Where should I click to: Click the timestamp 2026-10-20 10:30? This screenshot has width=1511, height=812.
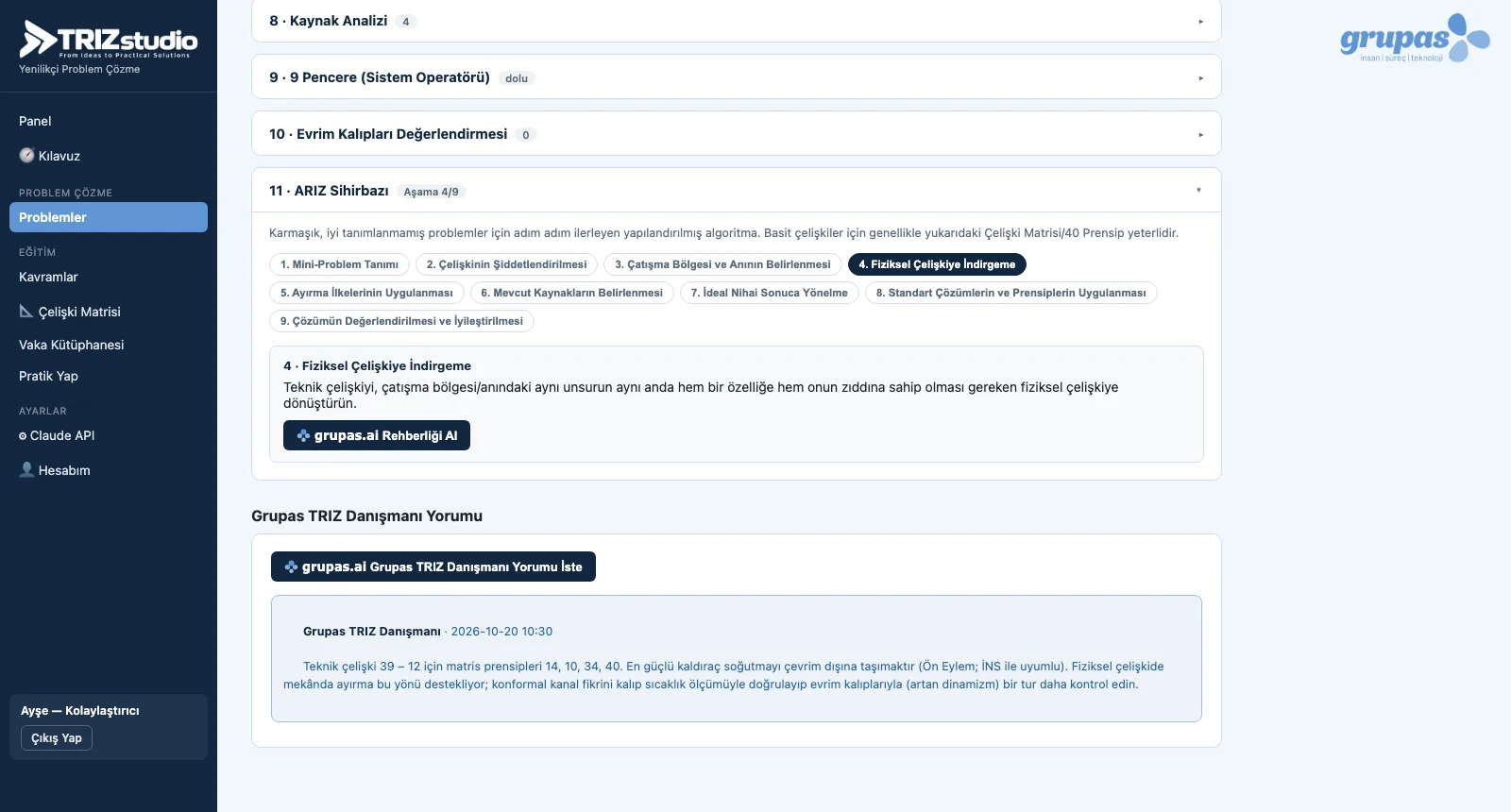click(x=501, y=632)
